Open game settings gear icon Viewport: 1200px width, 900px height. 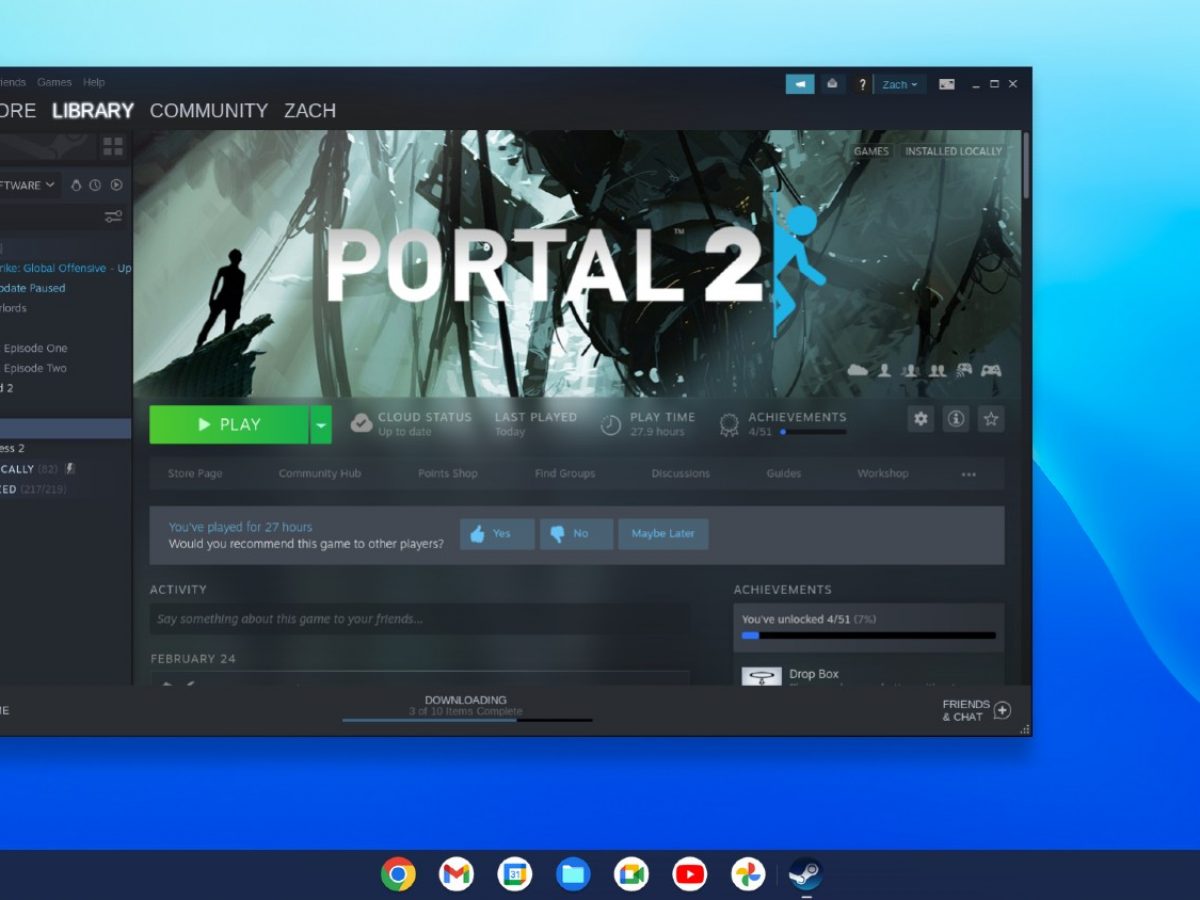(921, 419)
